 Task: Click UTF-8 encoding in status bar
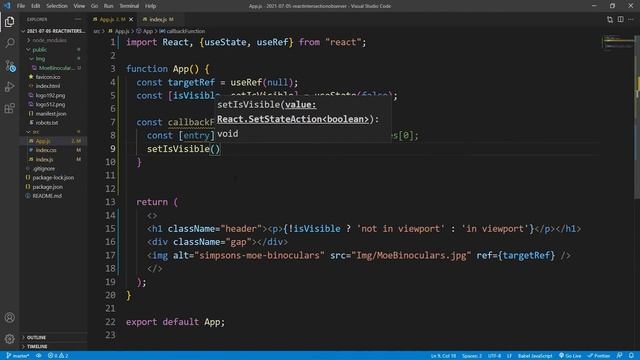click(x=494, y=356)
